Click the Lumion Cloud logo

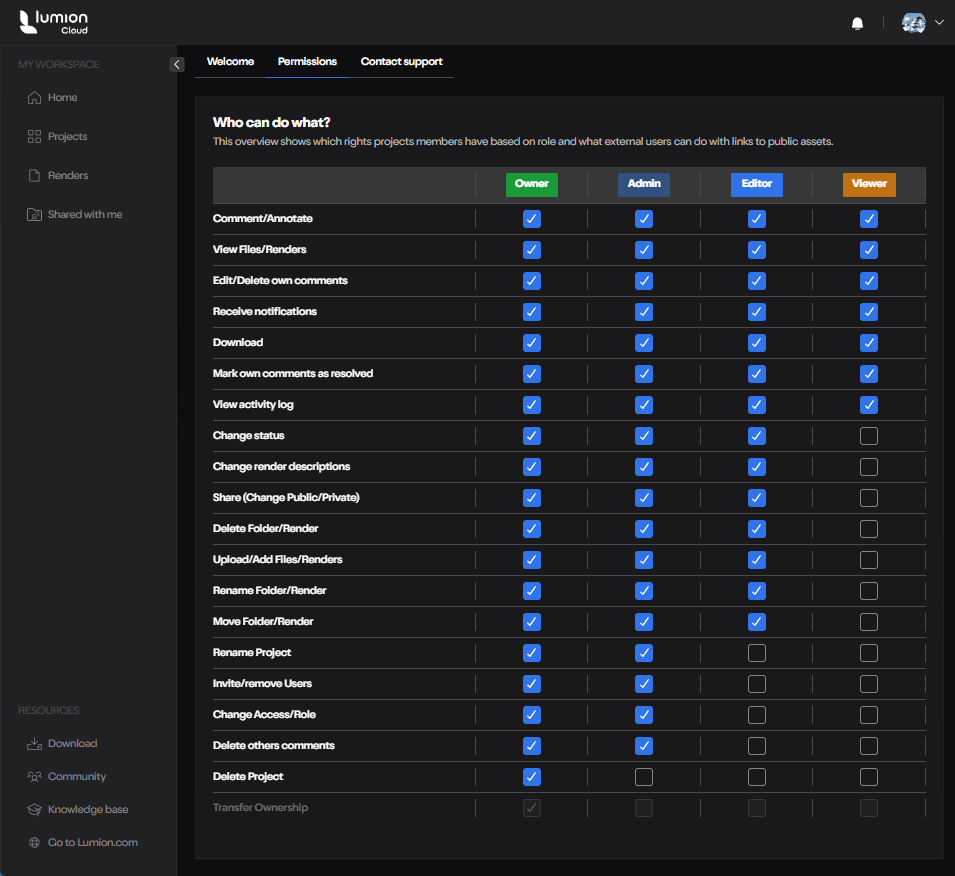[x=54, y=22]
